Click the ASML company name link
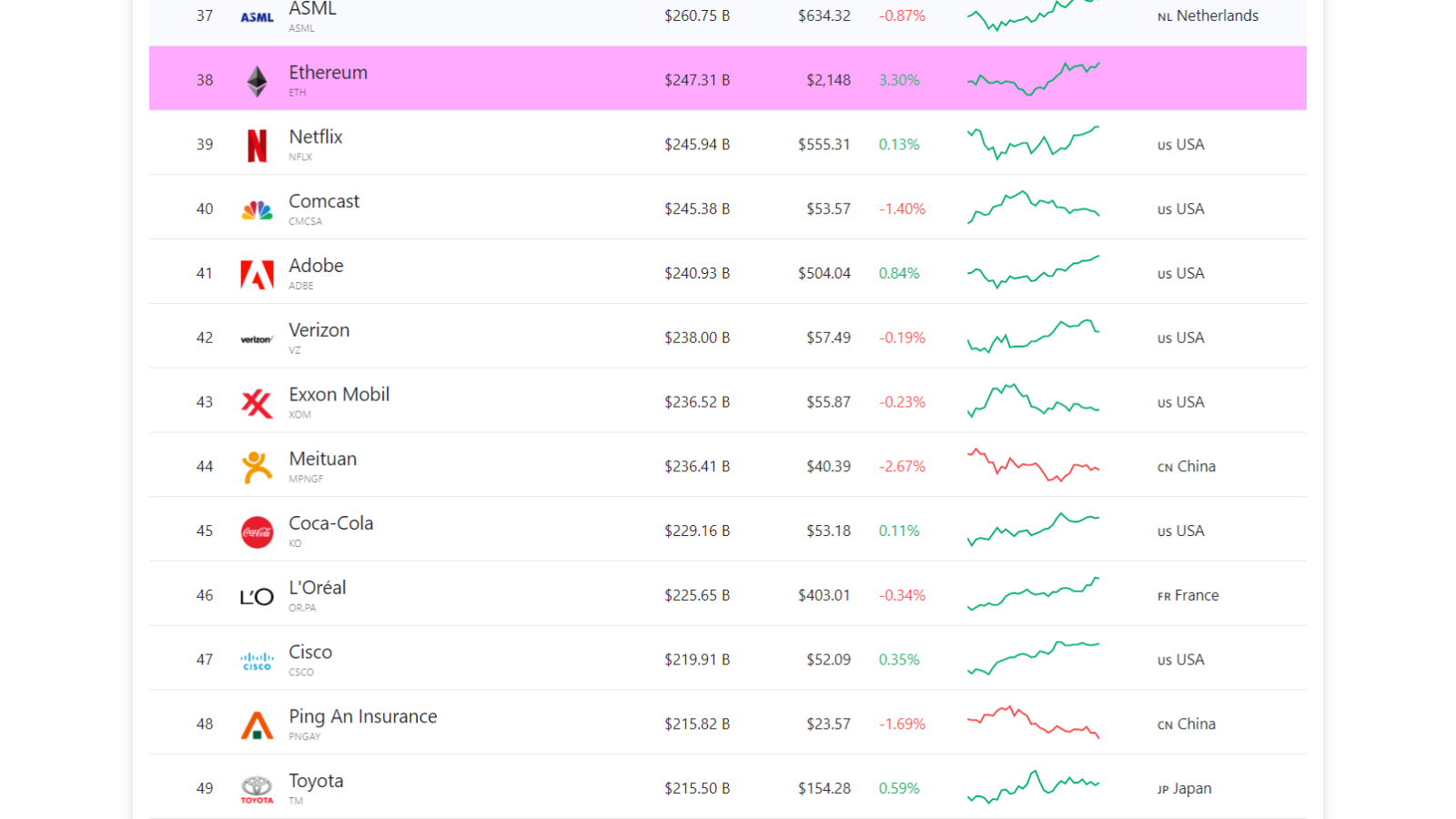Image resolution: width=1456 pixels, height=819 pixels. click(x=312, y=9)
